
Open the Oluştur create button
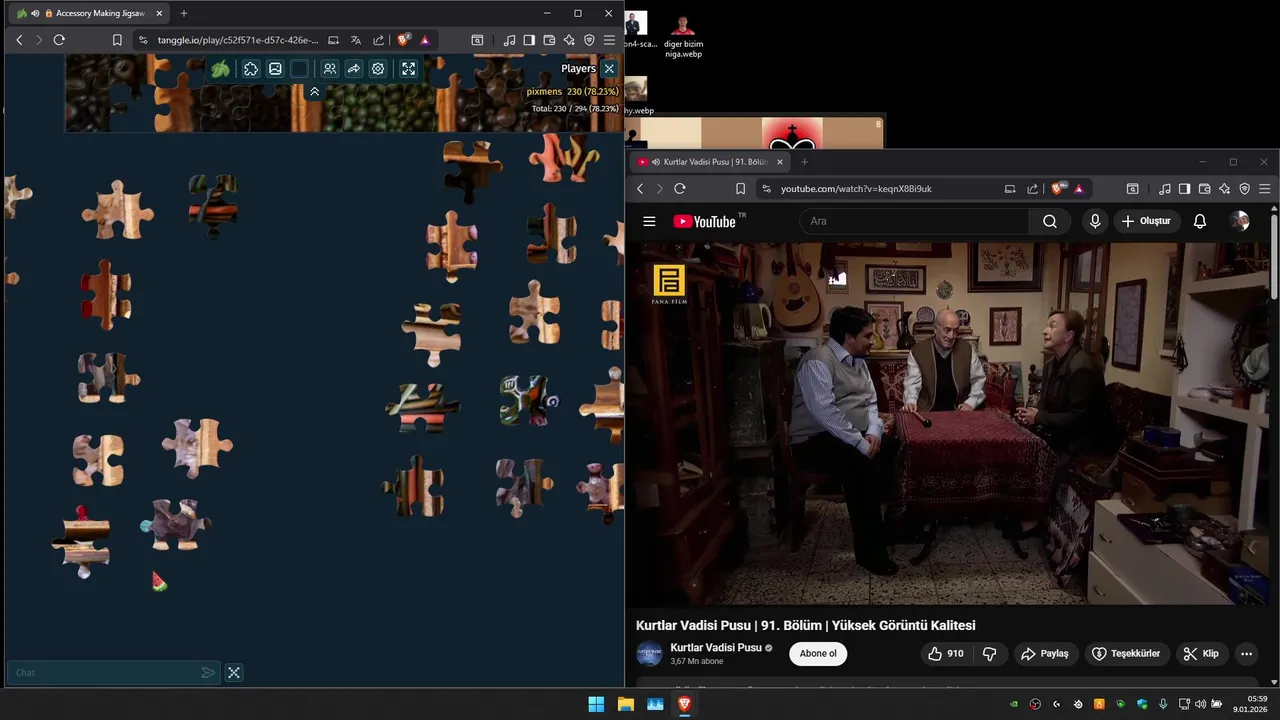tap(1146, 221)
